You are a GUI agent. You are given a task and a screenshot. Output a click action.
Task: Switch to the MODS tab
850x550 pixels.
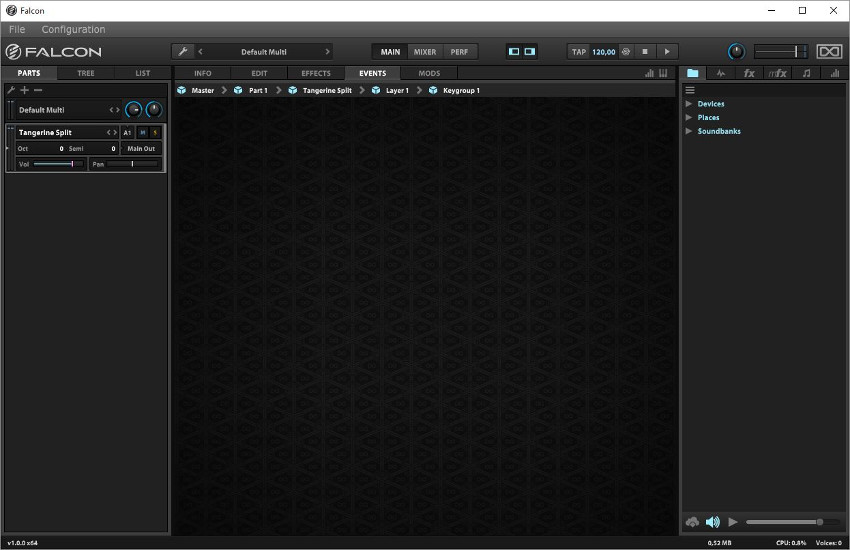pos(429,73)
